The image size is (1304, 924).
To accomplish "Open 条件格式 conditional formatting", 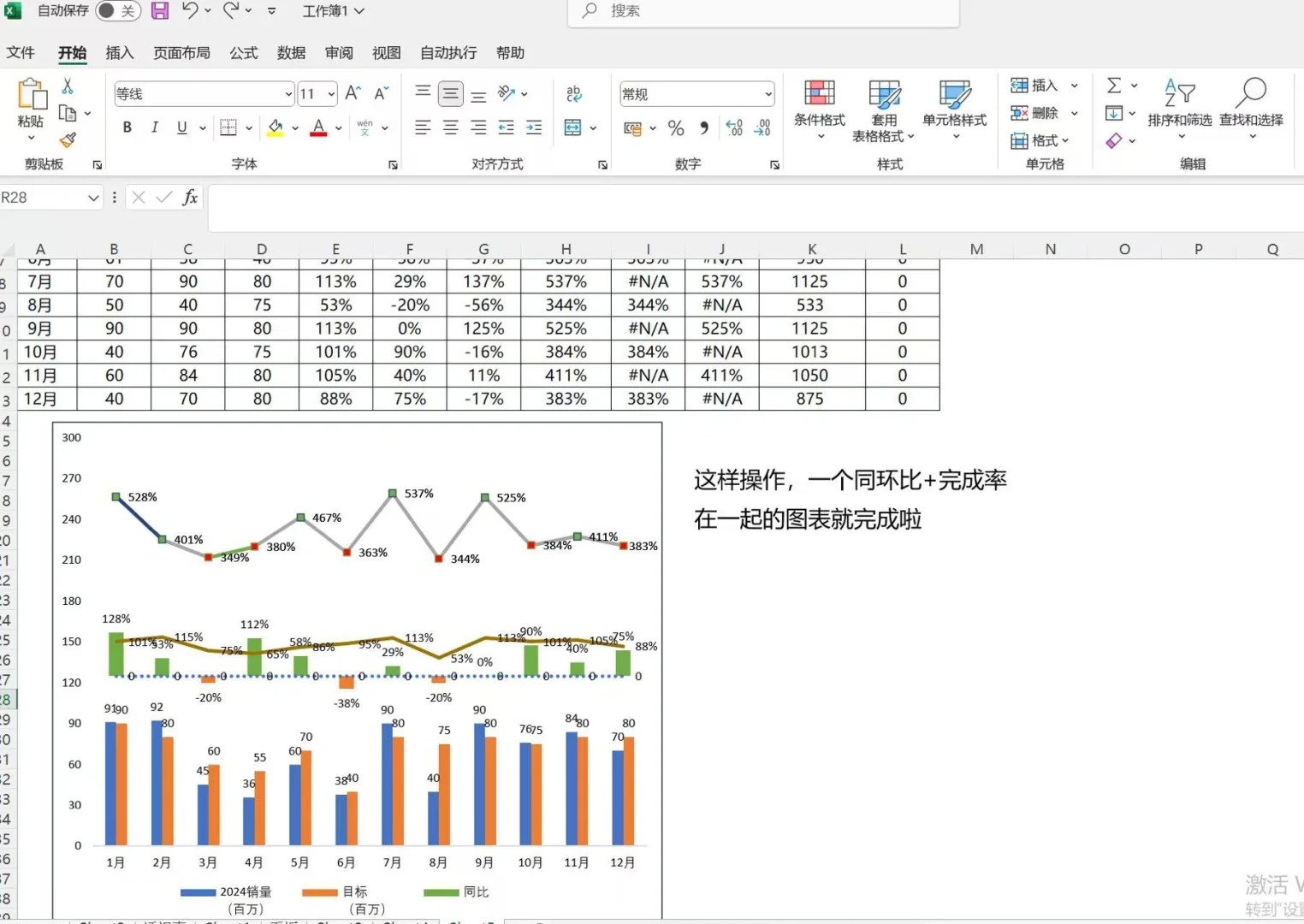I will point(820,110).
